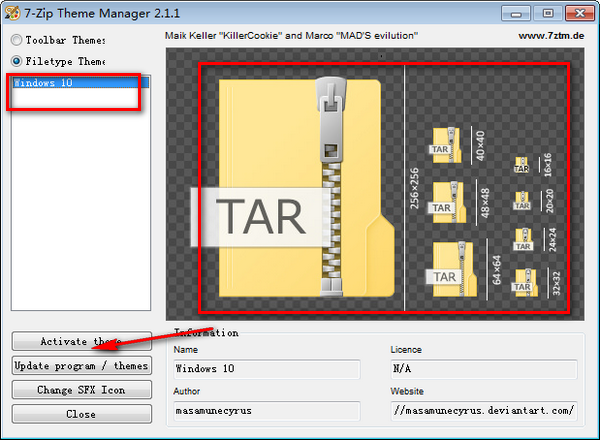
Task: Click the 20×20 TAR preview icon
Action: tap(522, 199)
